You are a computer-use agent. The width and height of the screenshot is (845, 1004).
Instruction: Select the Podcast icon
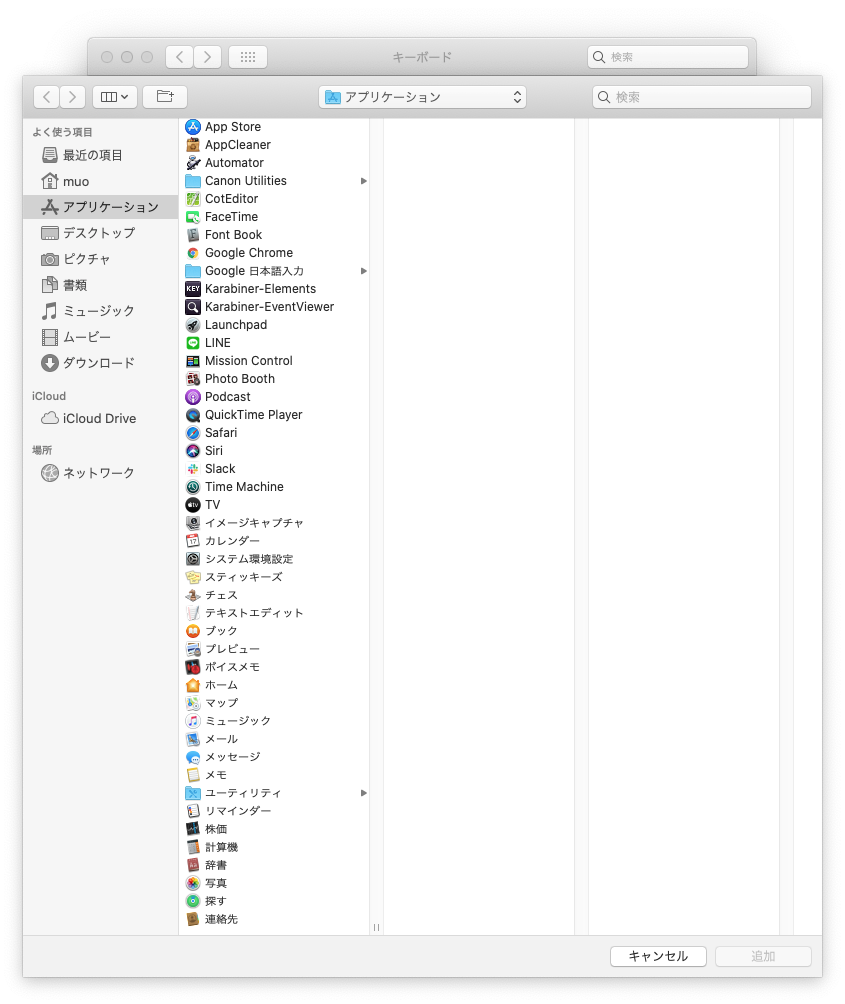point(193,397)
